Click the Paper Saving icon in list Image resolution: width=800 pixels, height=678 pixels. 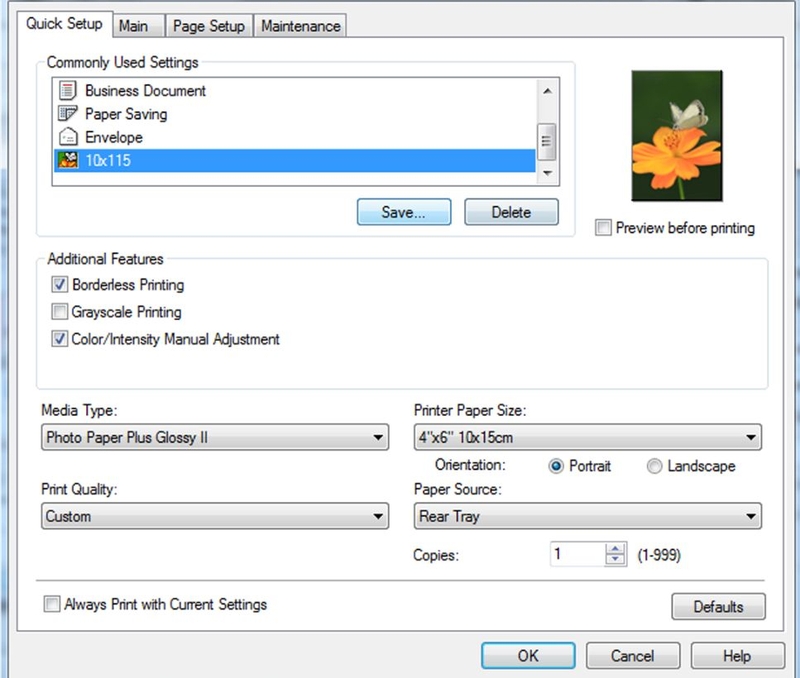pos(67,113)
